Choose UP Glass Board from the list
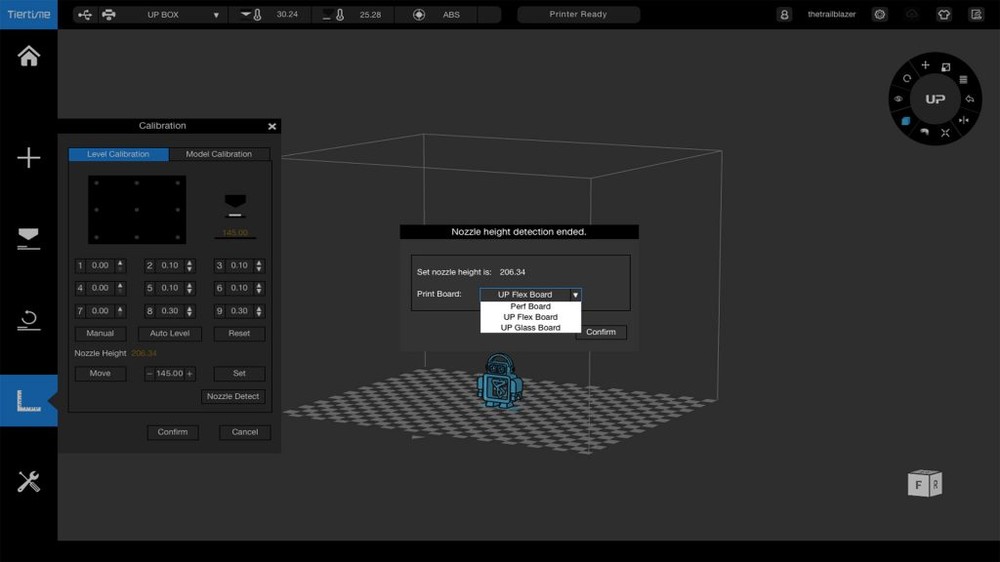This screenshot has width=1000, height=562. [x=530, y=328]
